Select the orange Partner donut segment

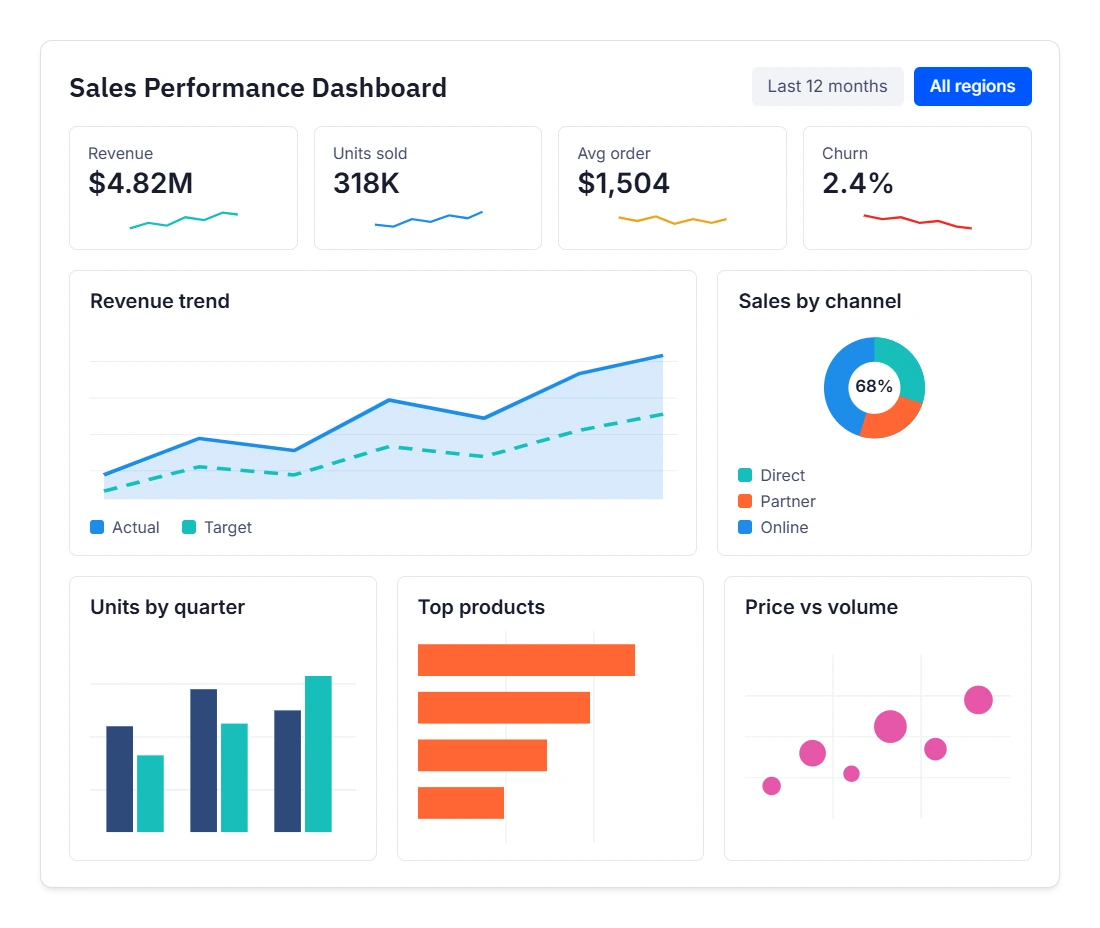[x=894, y=421]
